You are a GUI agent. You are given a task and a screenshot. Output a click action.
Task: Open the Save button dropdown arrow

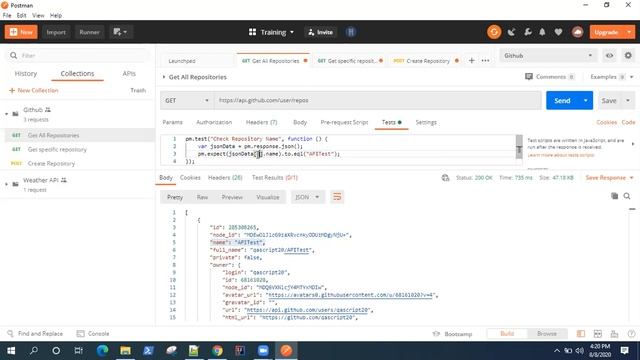(x=628, y=100)
